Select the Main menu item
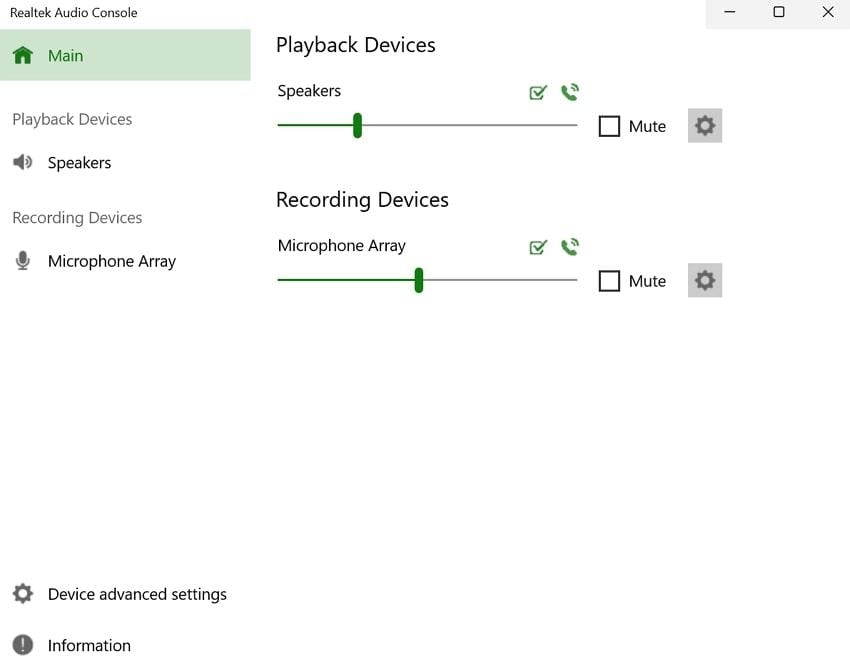Viewport: 850px width, 669px height. pyautogui.click(x=125, y=55)
